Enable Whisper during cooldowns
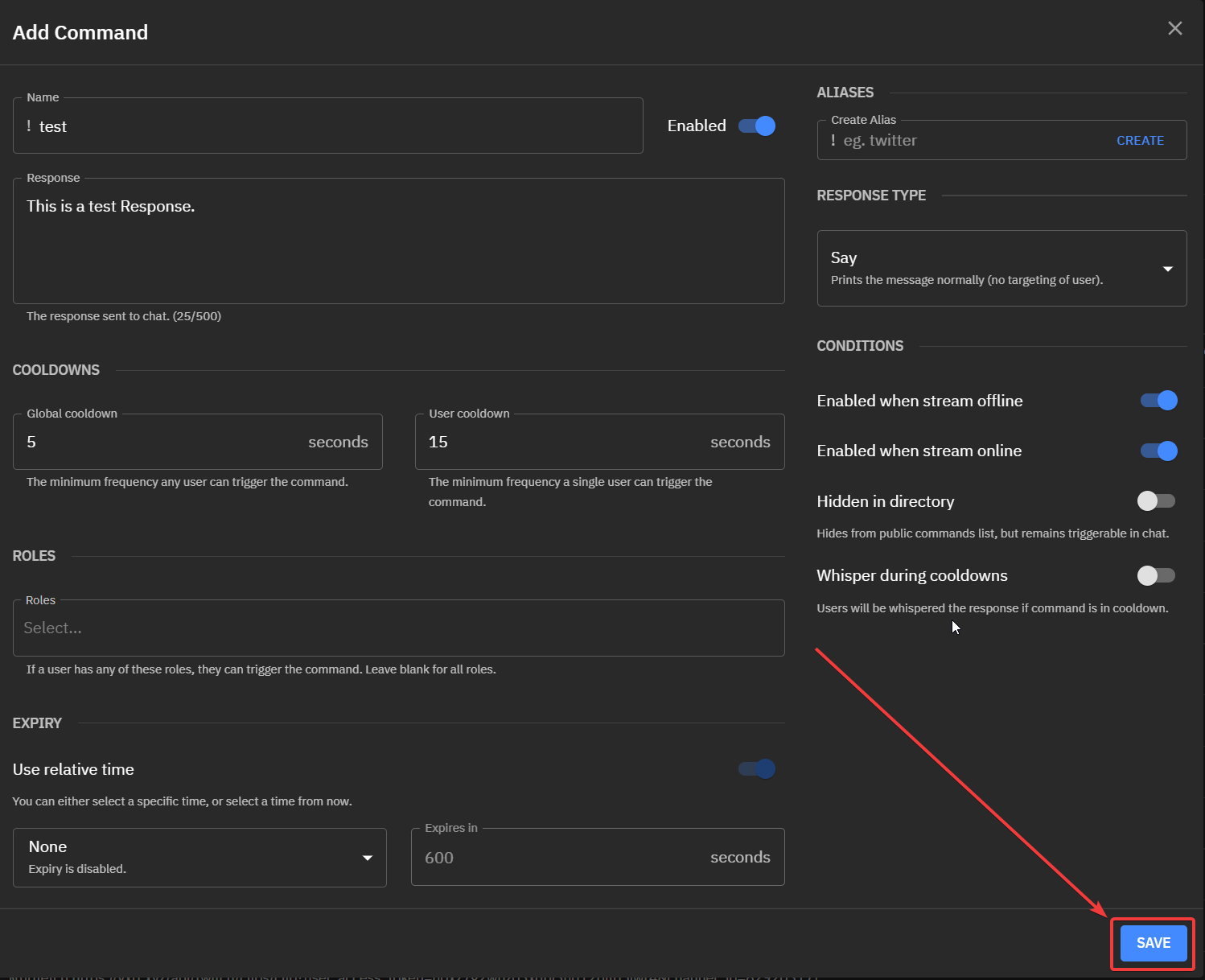 [1156, 575]
